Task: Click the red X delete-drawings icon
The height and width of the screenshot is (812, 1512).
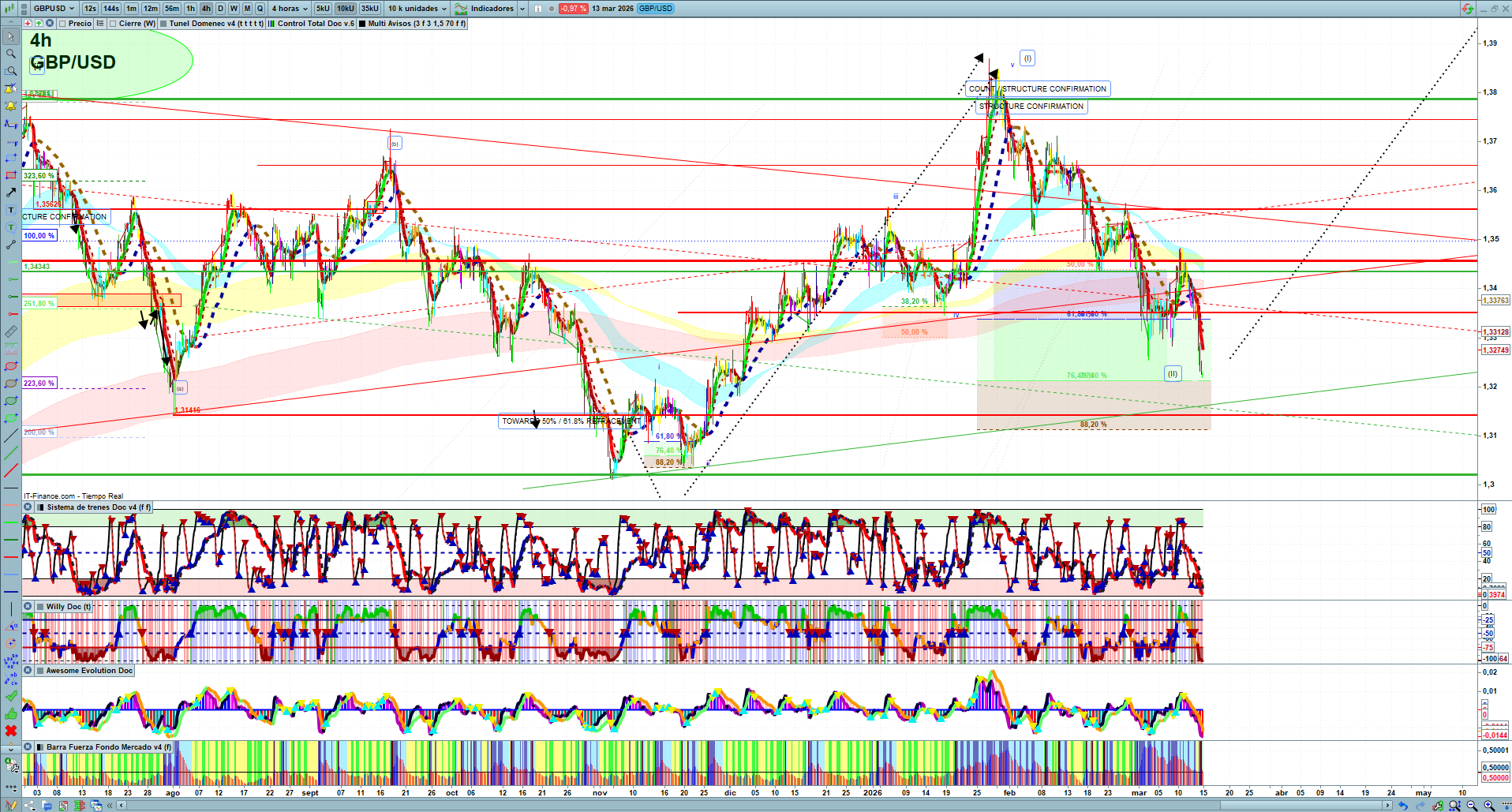Action: point(11,731)
